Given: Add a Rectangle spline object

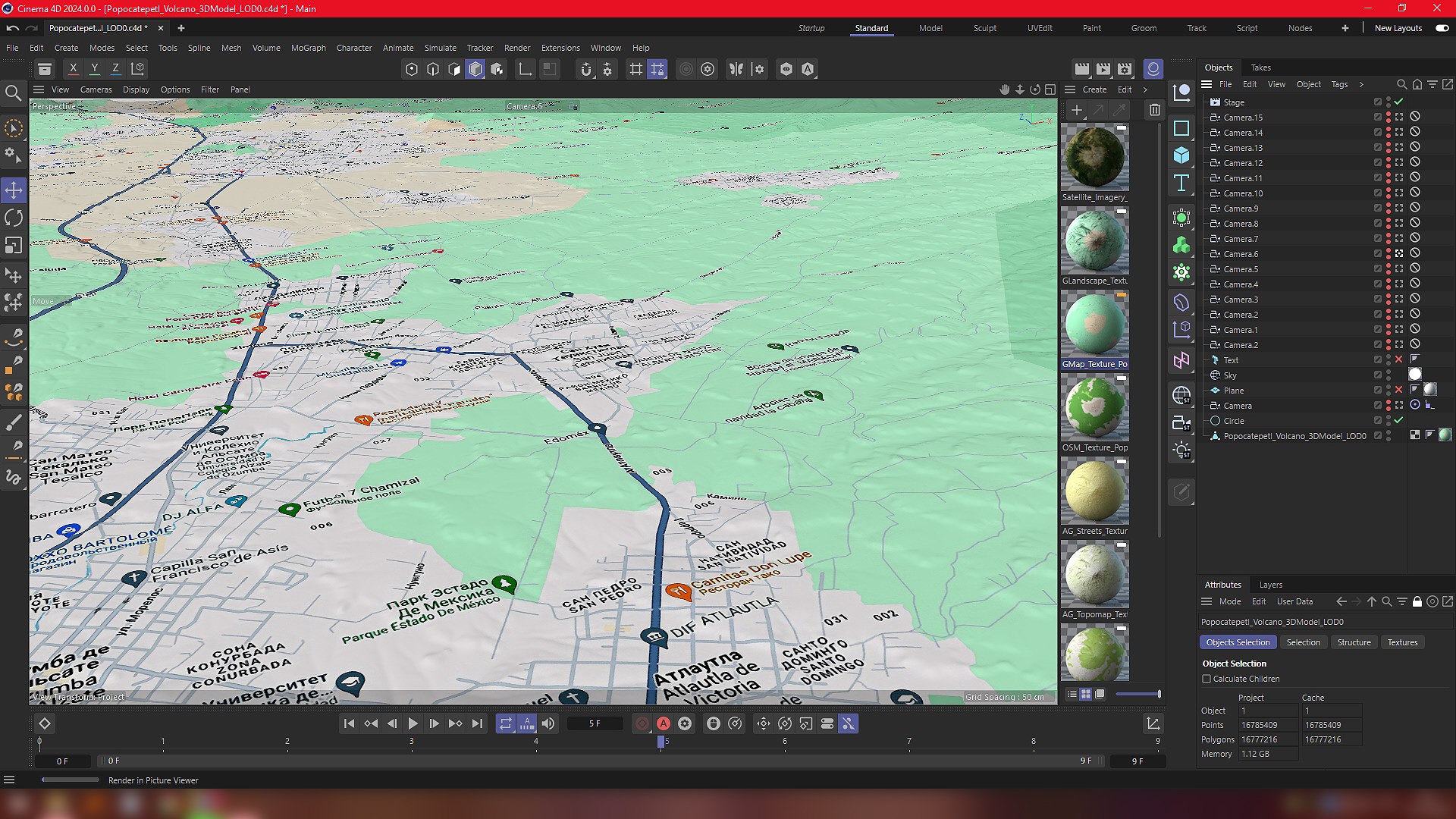Looking at the screenshot, I should click(1181, 128).
